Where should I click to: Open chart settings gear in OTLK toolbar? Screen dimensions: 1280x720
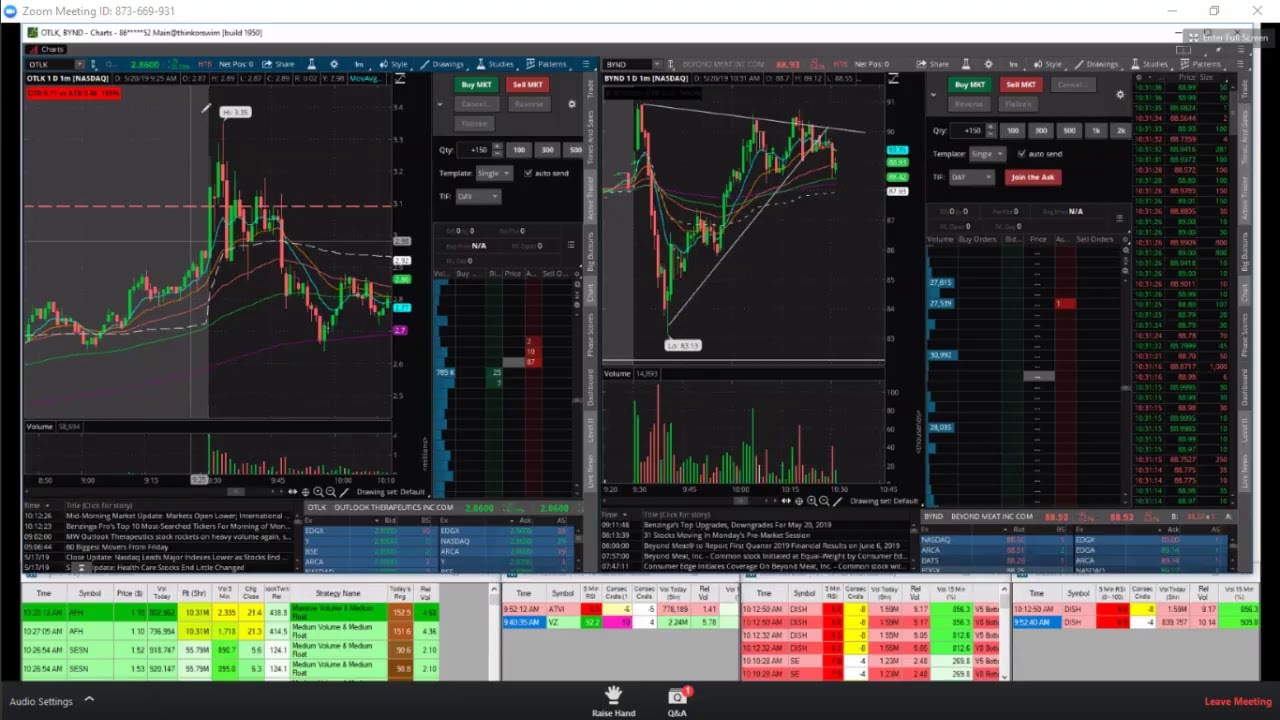pyautogui.click(x=334, y=64)
